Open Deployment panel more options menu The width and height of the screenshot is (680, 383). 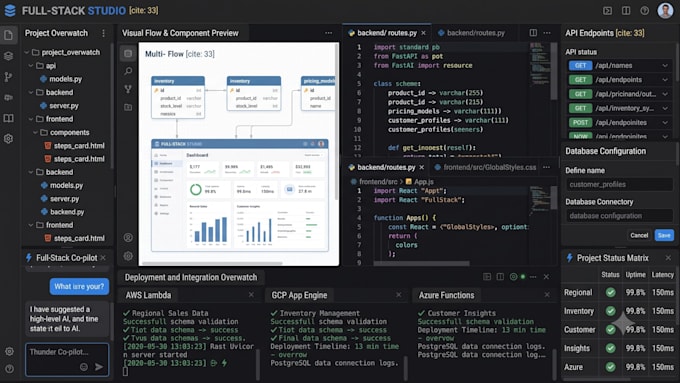point(533,277)
